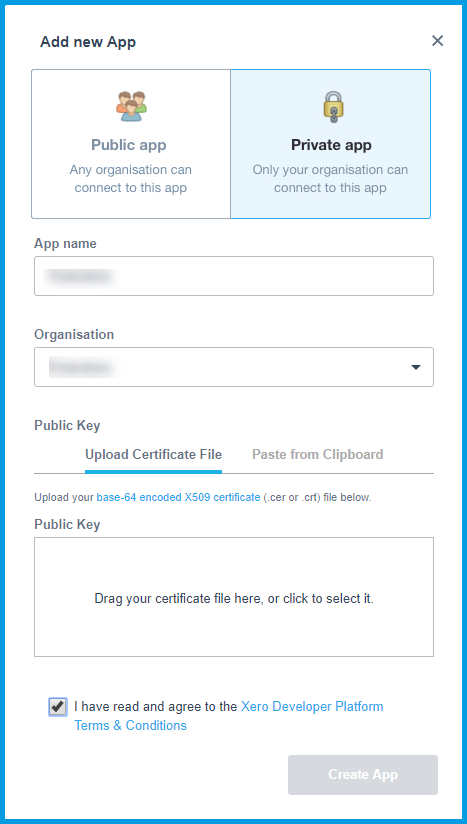Screen dimensions: 467x824
Task: Select the Public app option card
Action: (x=131, y=144)
